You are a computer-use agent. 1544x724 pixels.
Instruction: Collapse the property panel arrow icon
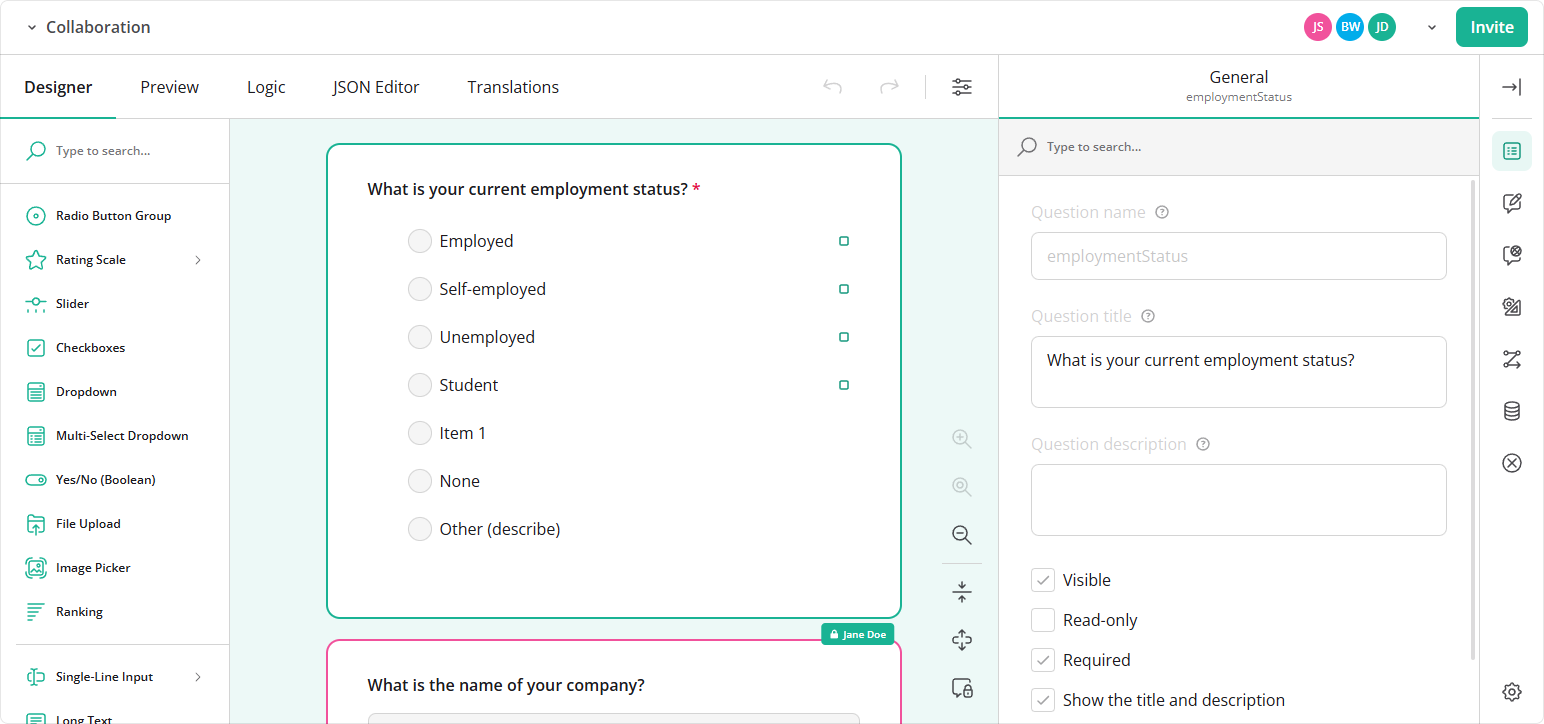(x=1512, y=87)
